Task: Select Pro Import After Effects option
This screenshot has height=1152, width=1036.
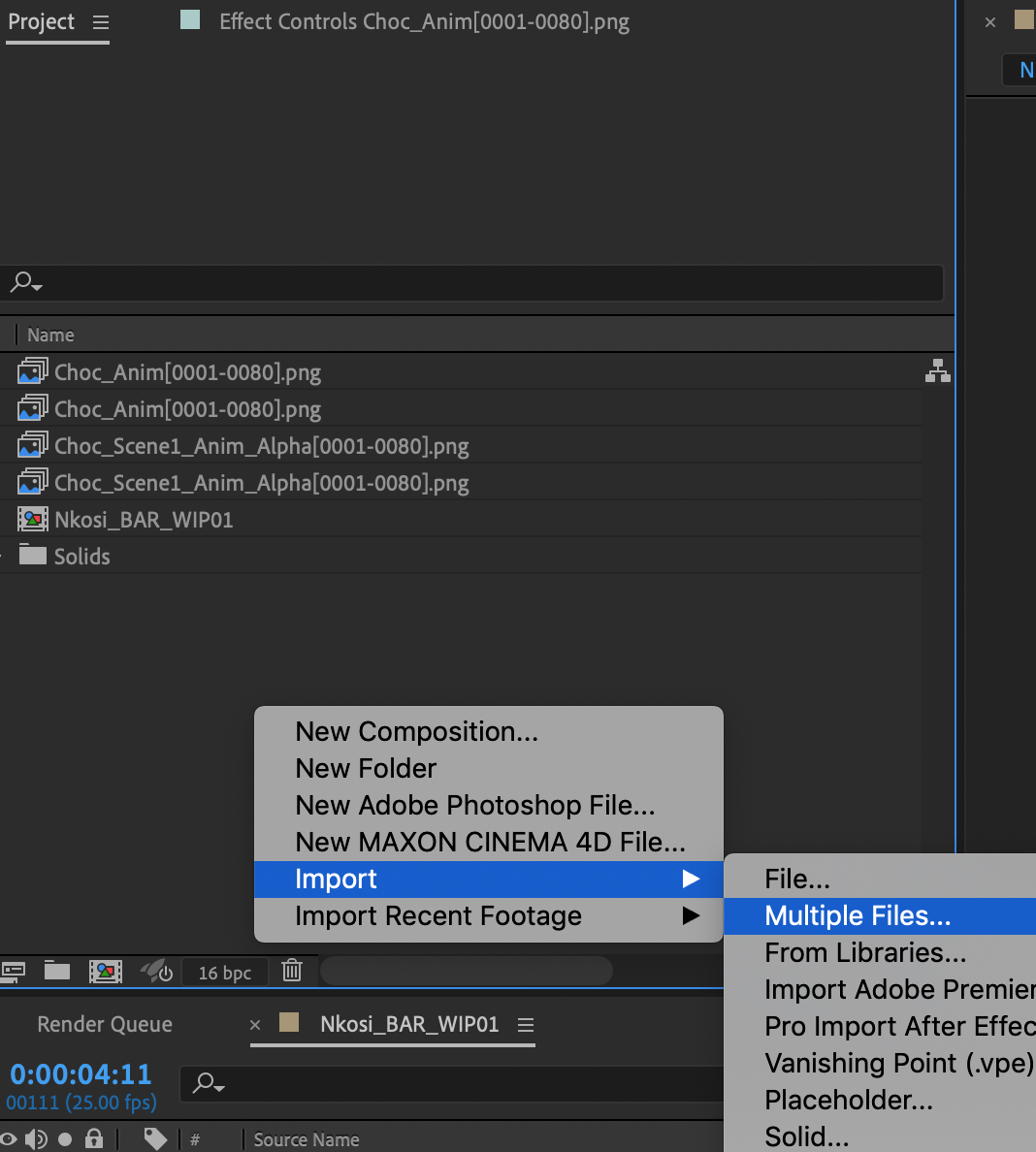Action: click(x=880, y=1026)
